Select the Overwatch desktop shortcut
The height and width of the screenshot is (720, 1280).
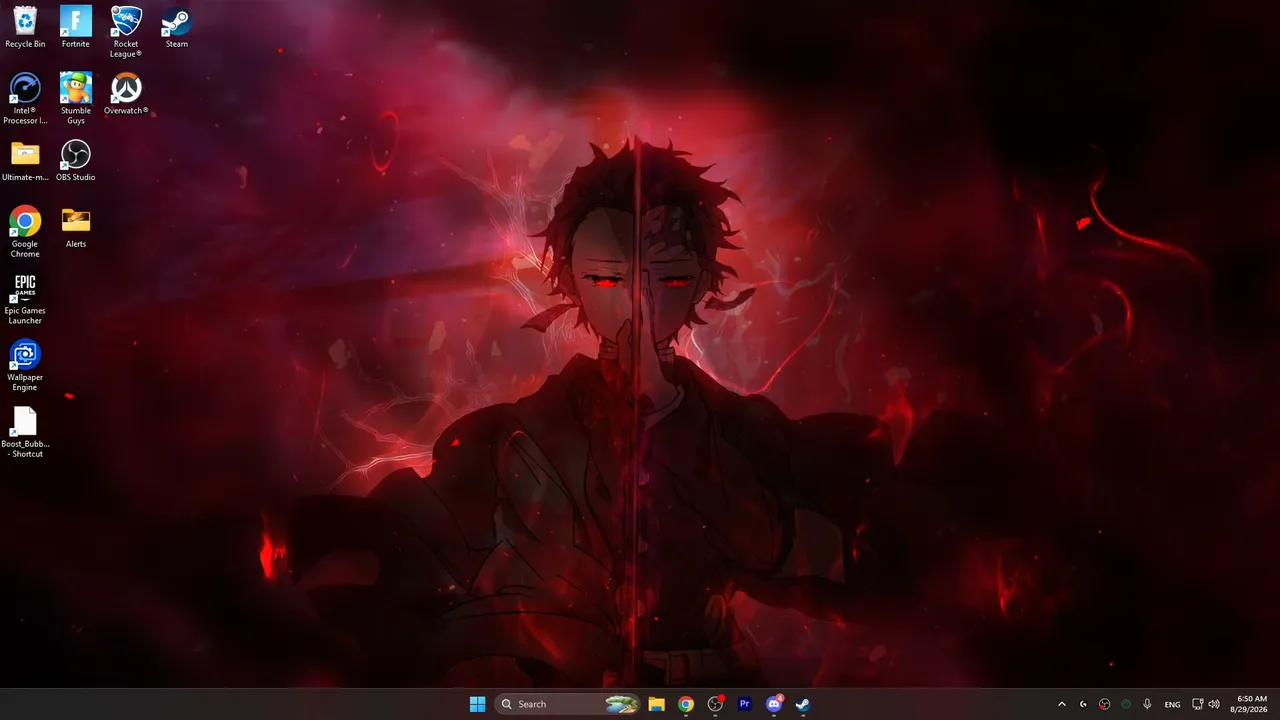(x=126, y=94)
